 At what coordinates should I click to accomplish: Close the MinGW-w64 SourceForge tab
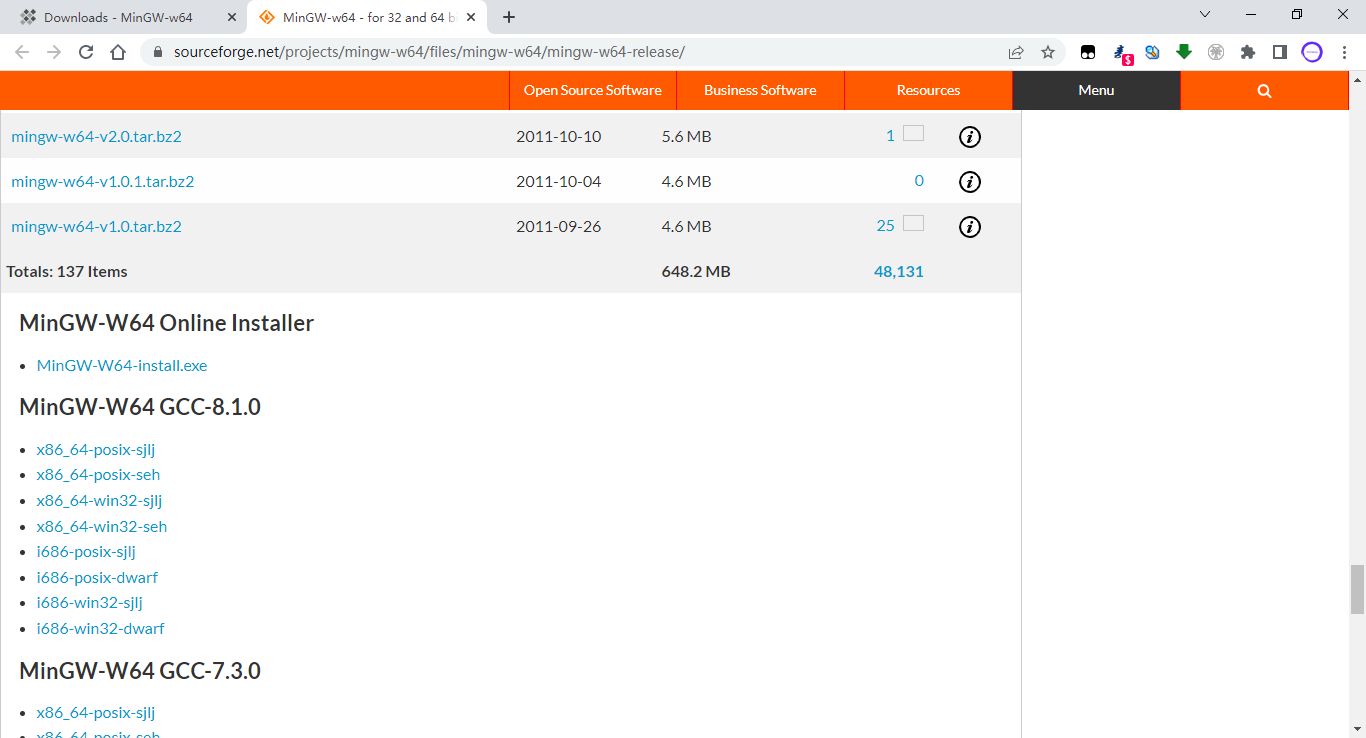tap(470, 17)
